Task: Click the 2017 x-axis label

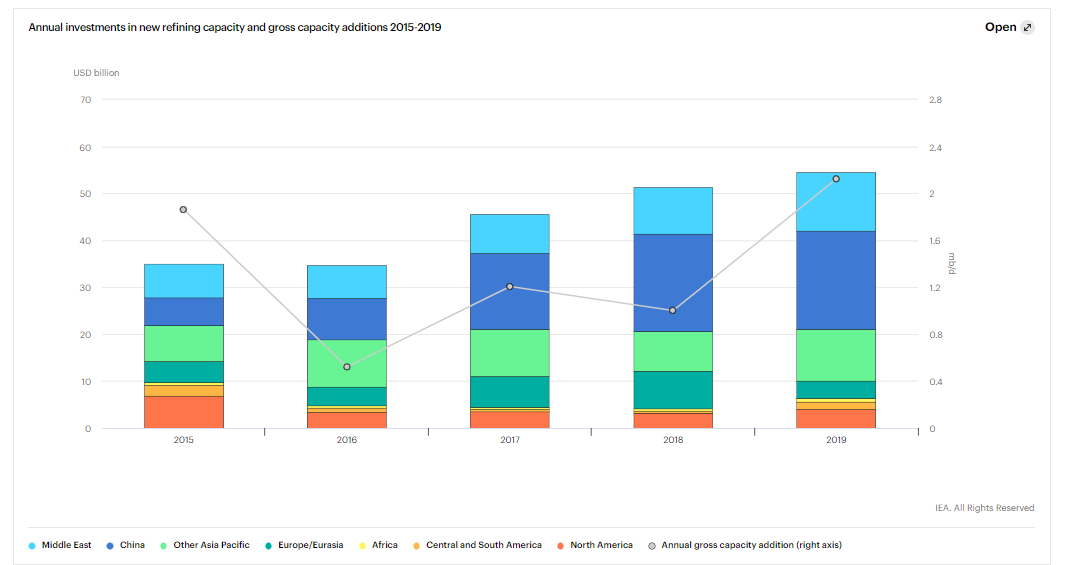Action: 510,440
